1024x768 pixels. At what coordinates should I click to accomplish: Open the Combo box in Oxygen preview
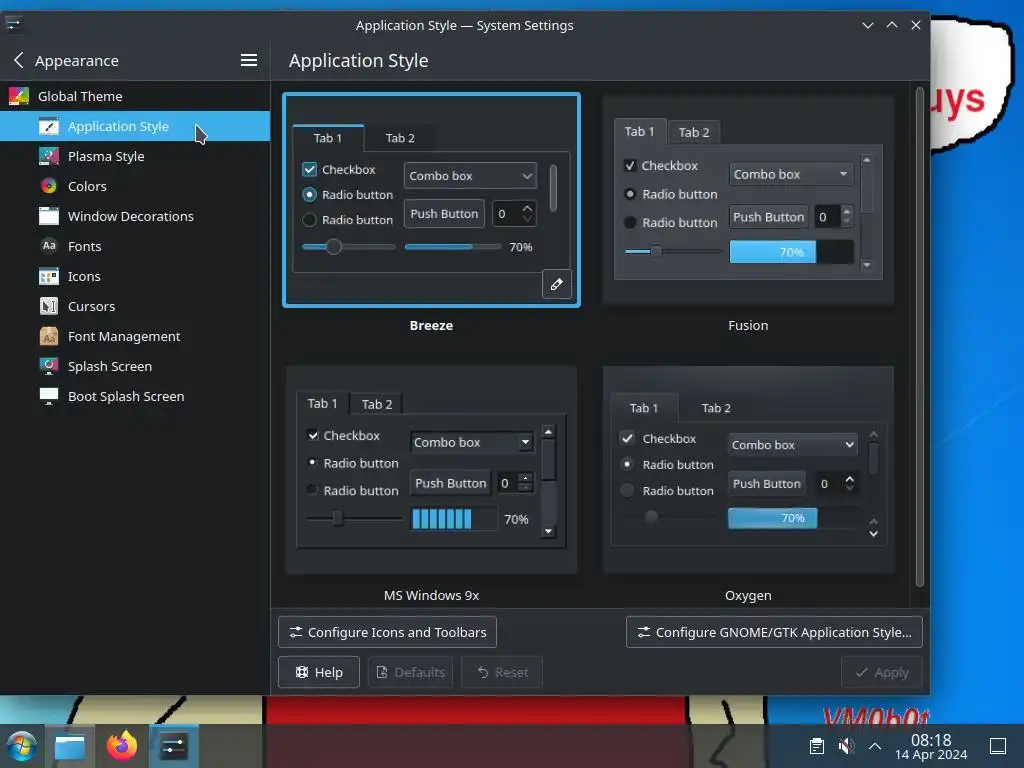[792, 445]
